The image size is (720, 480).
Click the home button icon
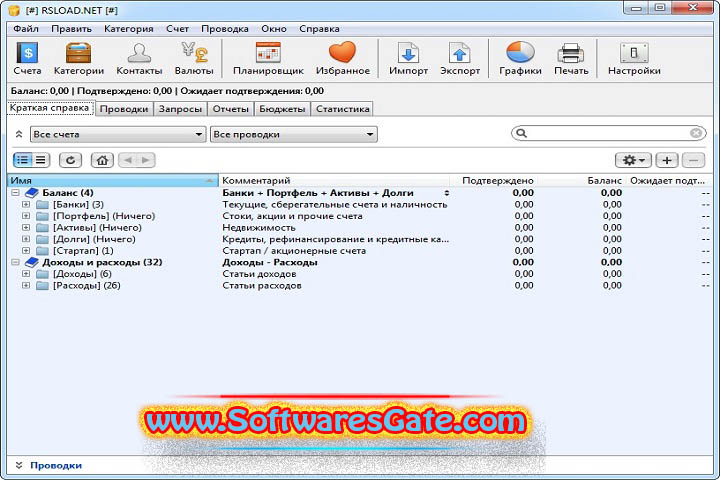click(102, 160)
